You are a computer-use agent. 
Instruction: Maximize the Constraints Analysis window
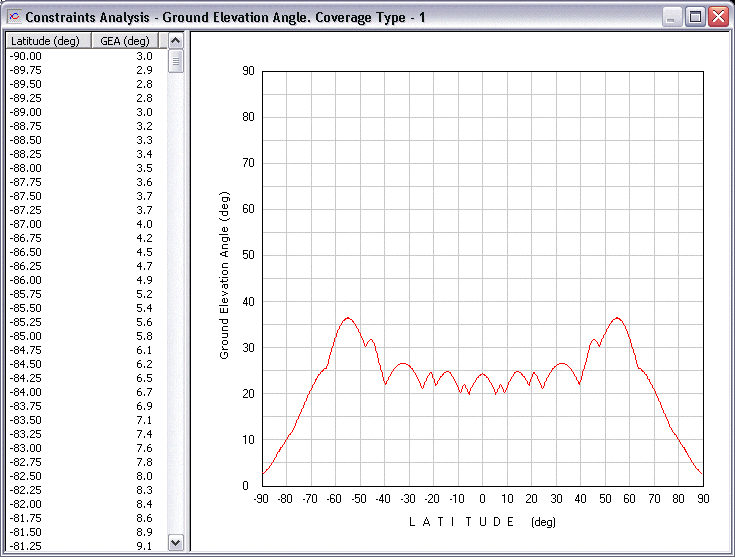coord(695,17)
